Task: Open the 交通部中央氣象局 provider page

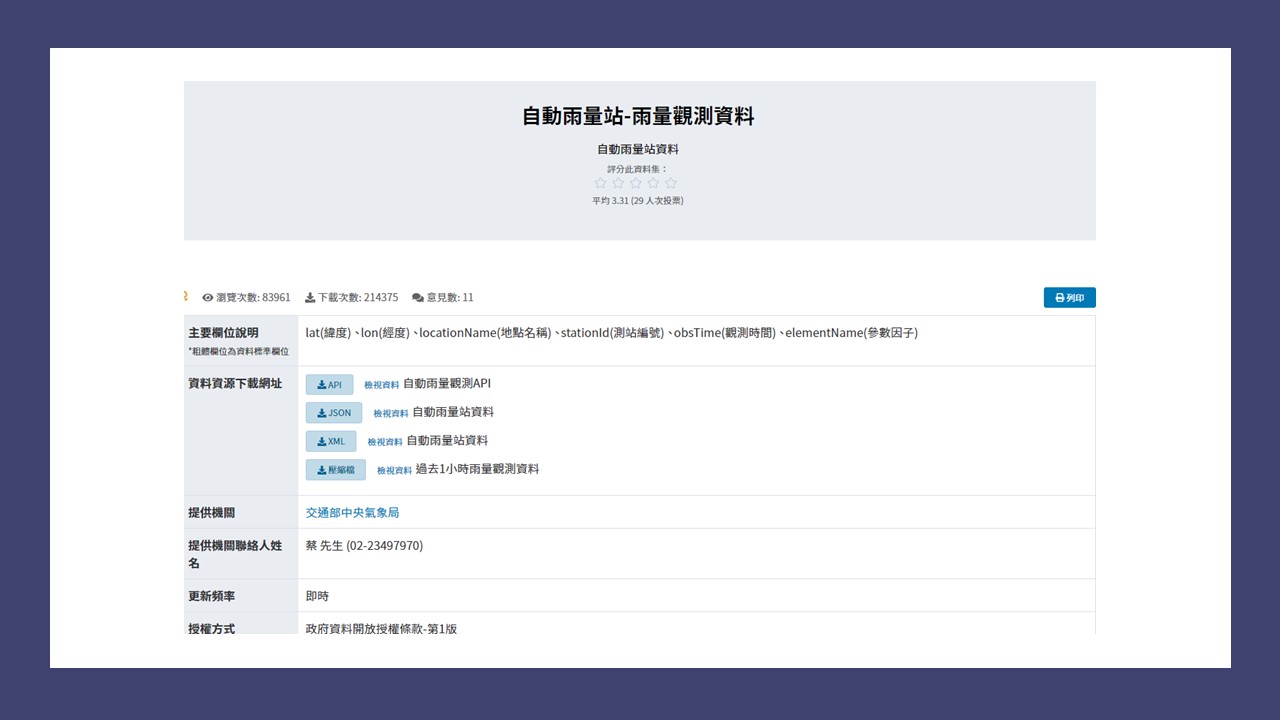Action: (x=351, y=512)
